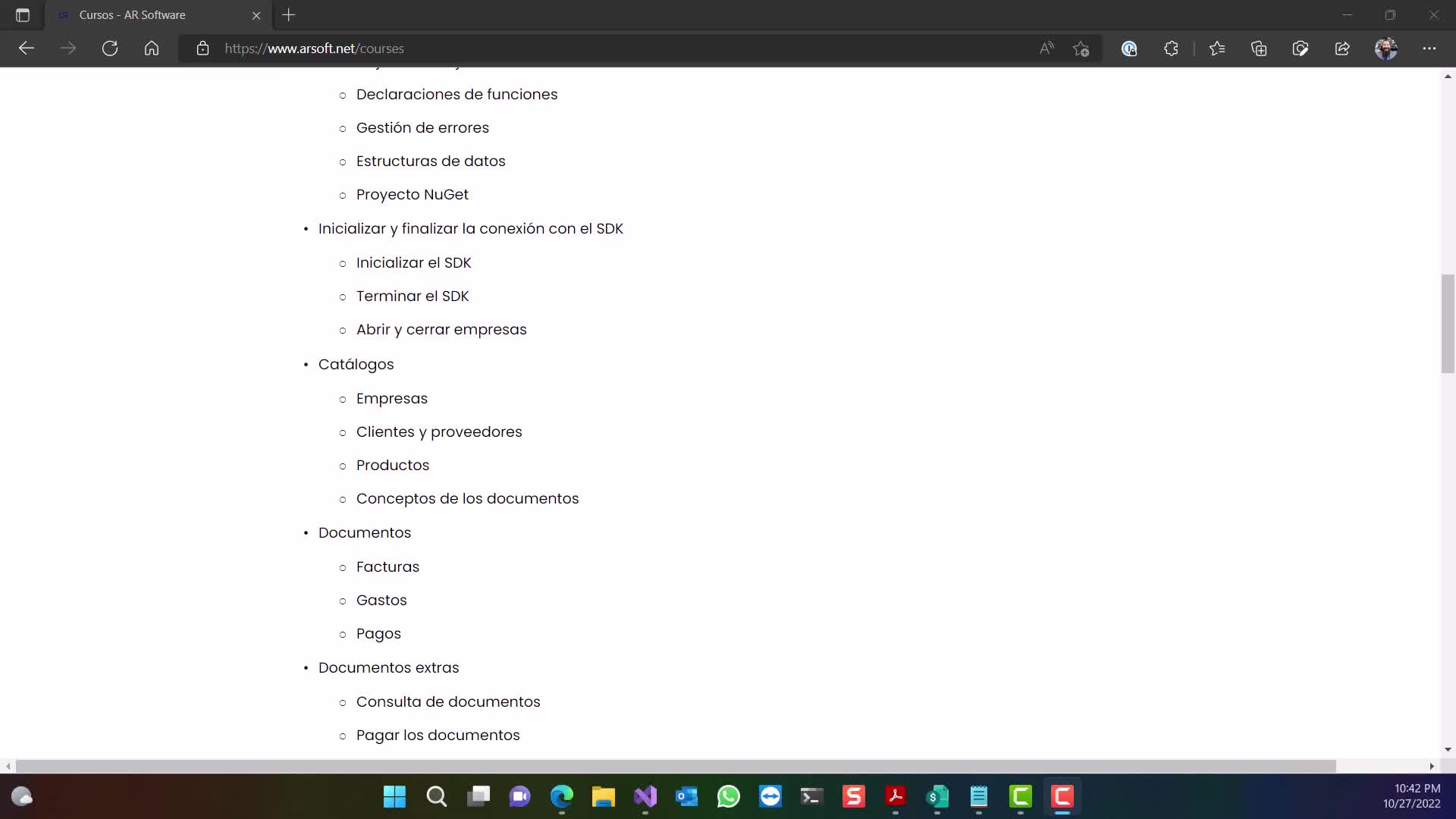Click the Share icon in toolbar
Screen dimensions: 1456x819
[x=1342, y=49]
